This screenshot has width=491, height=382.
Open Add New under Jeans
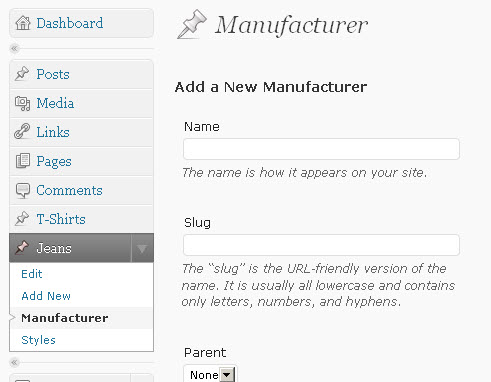point(46,296)
